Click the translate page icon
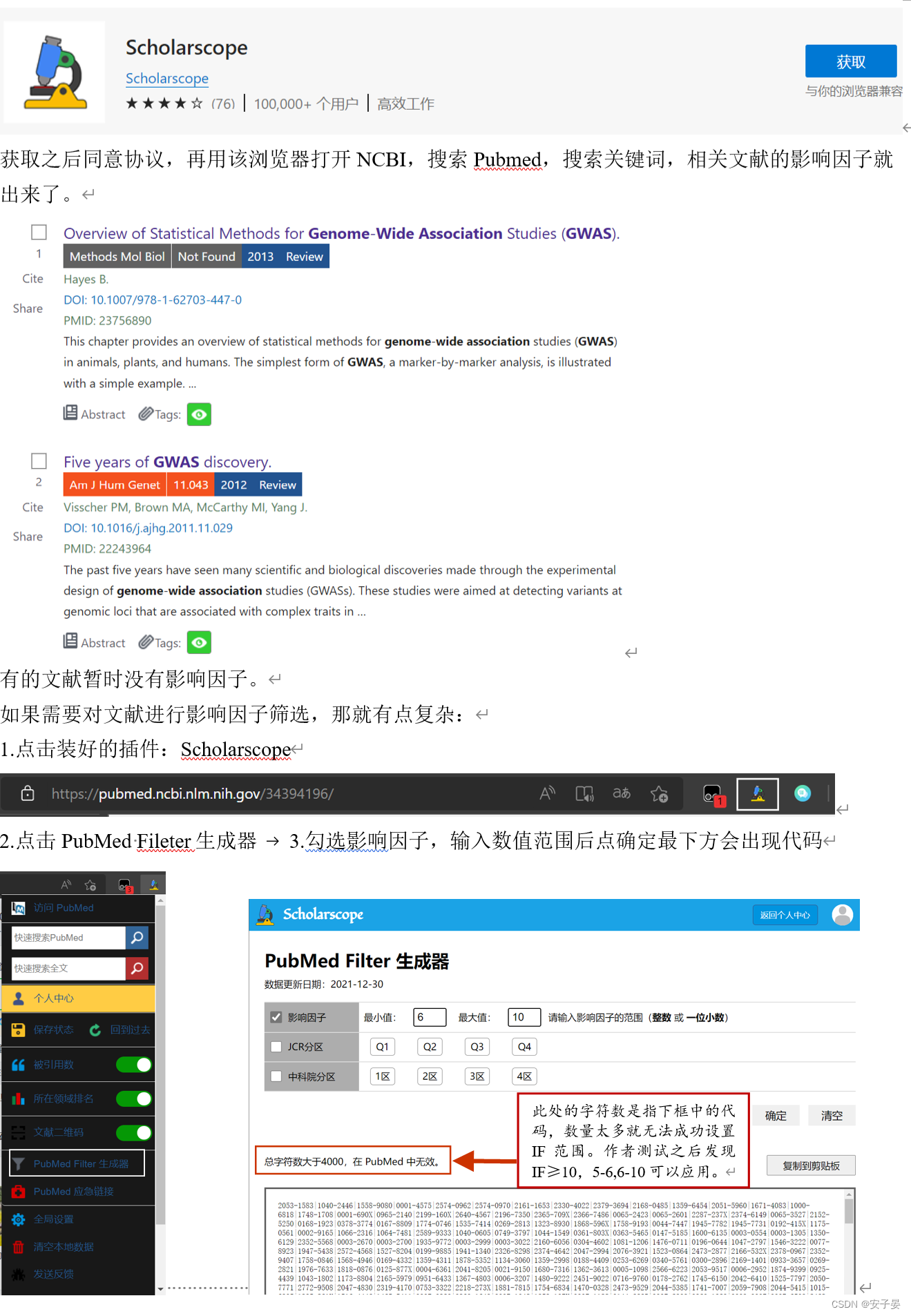This screenshot has width=911, height=1316. pos(622,793)
